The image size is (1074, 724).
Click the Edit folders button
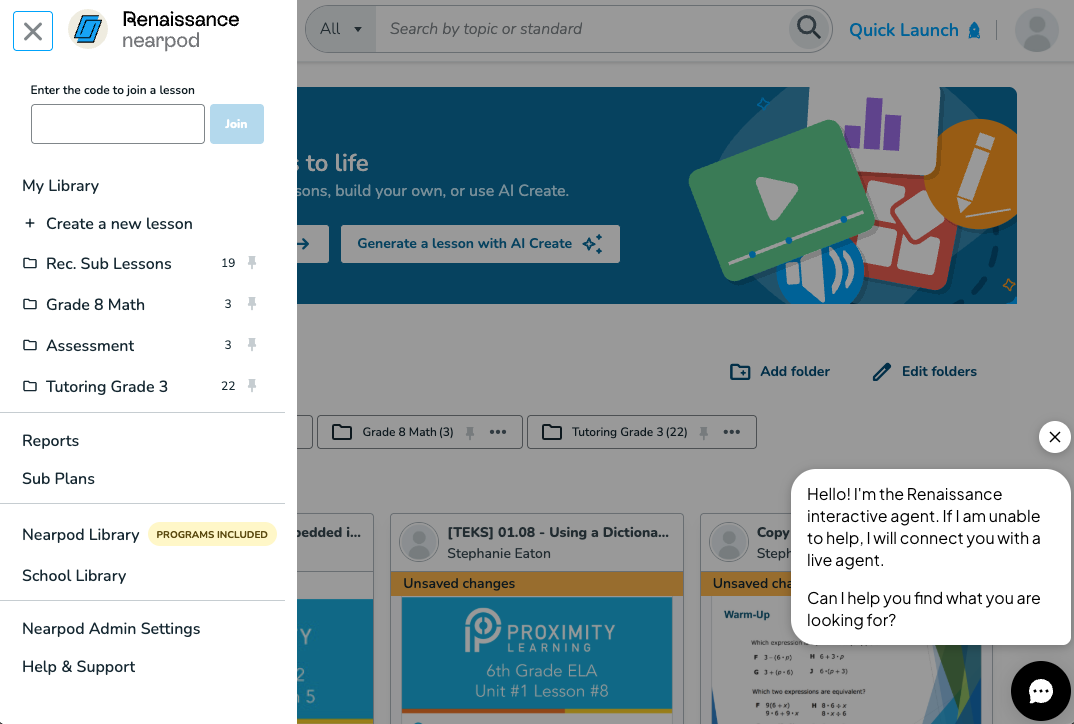925,372
